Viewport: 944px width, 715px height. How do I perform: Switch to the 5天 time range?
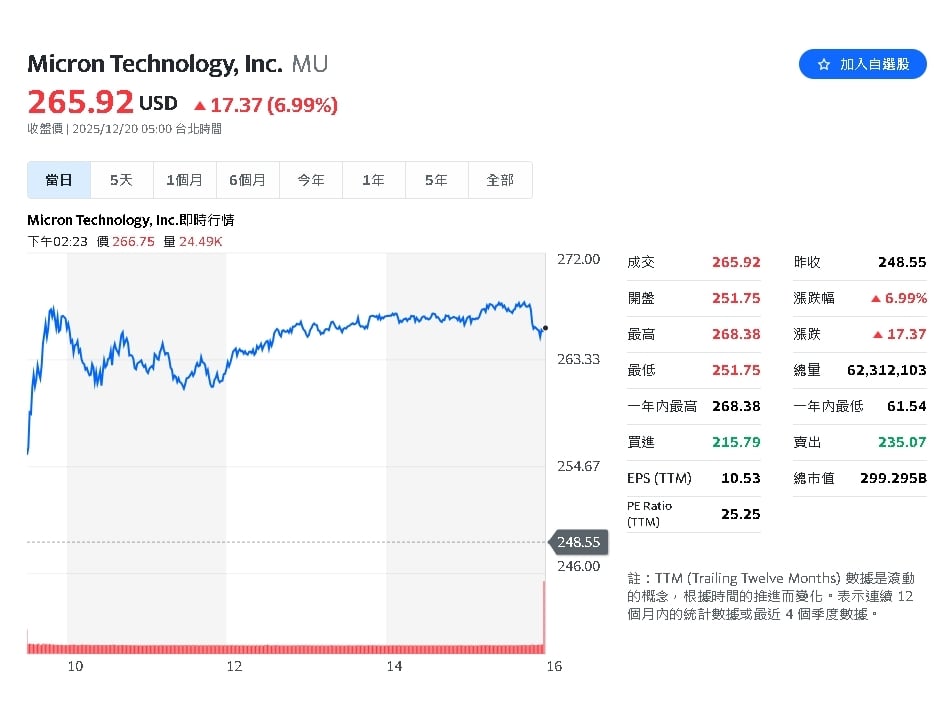tap(121, 180)
